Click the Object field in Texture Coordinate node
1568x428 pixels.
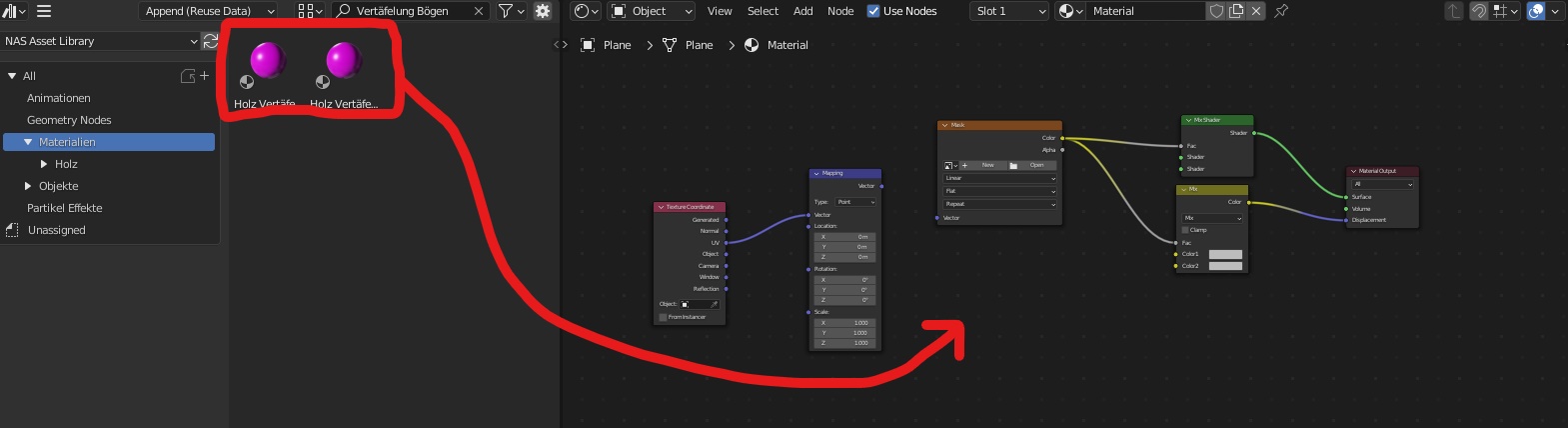(701, 304)
